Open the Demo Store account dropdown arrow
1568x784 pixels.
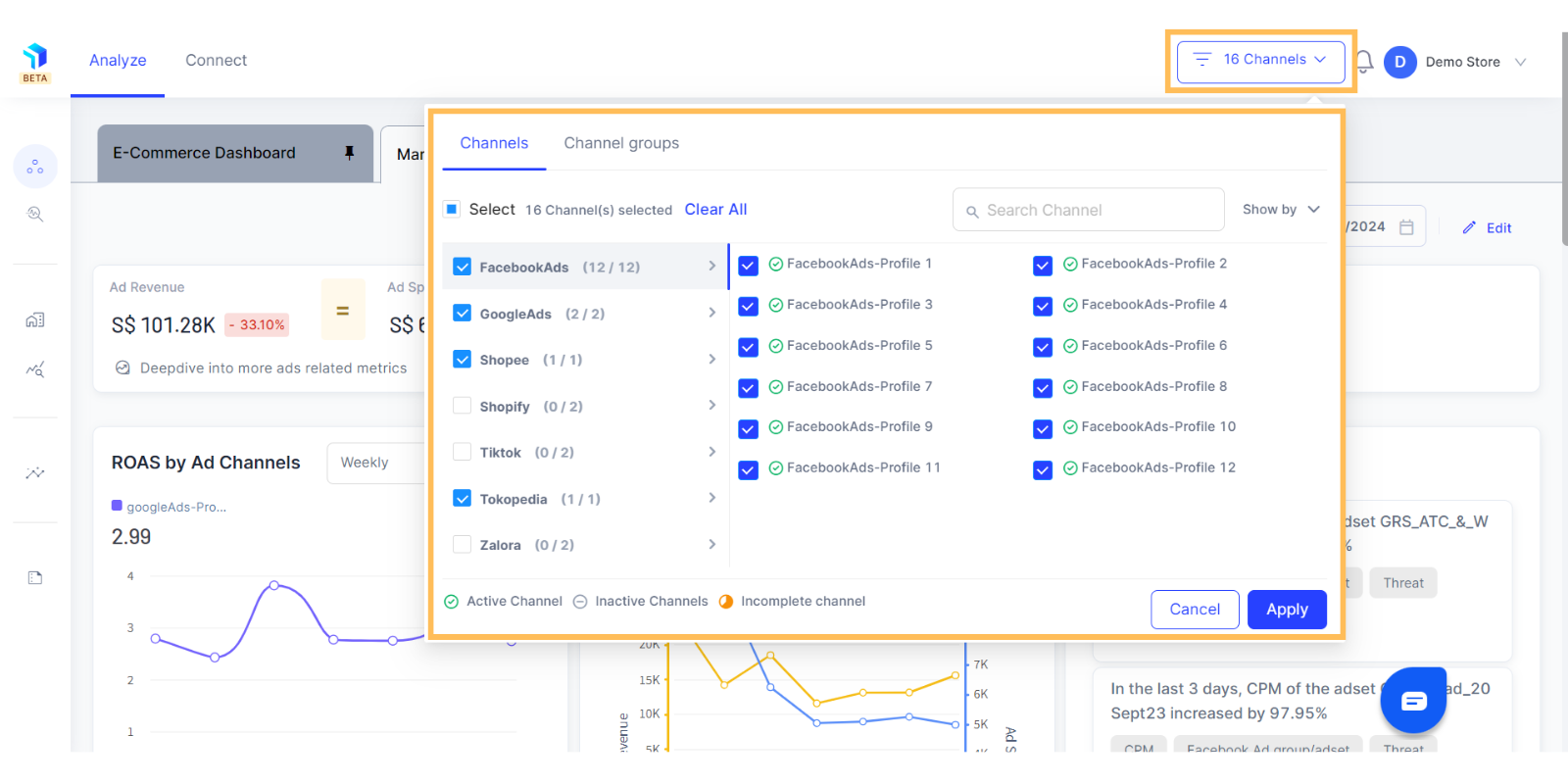[1521, 62]
